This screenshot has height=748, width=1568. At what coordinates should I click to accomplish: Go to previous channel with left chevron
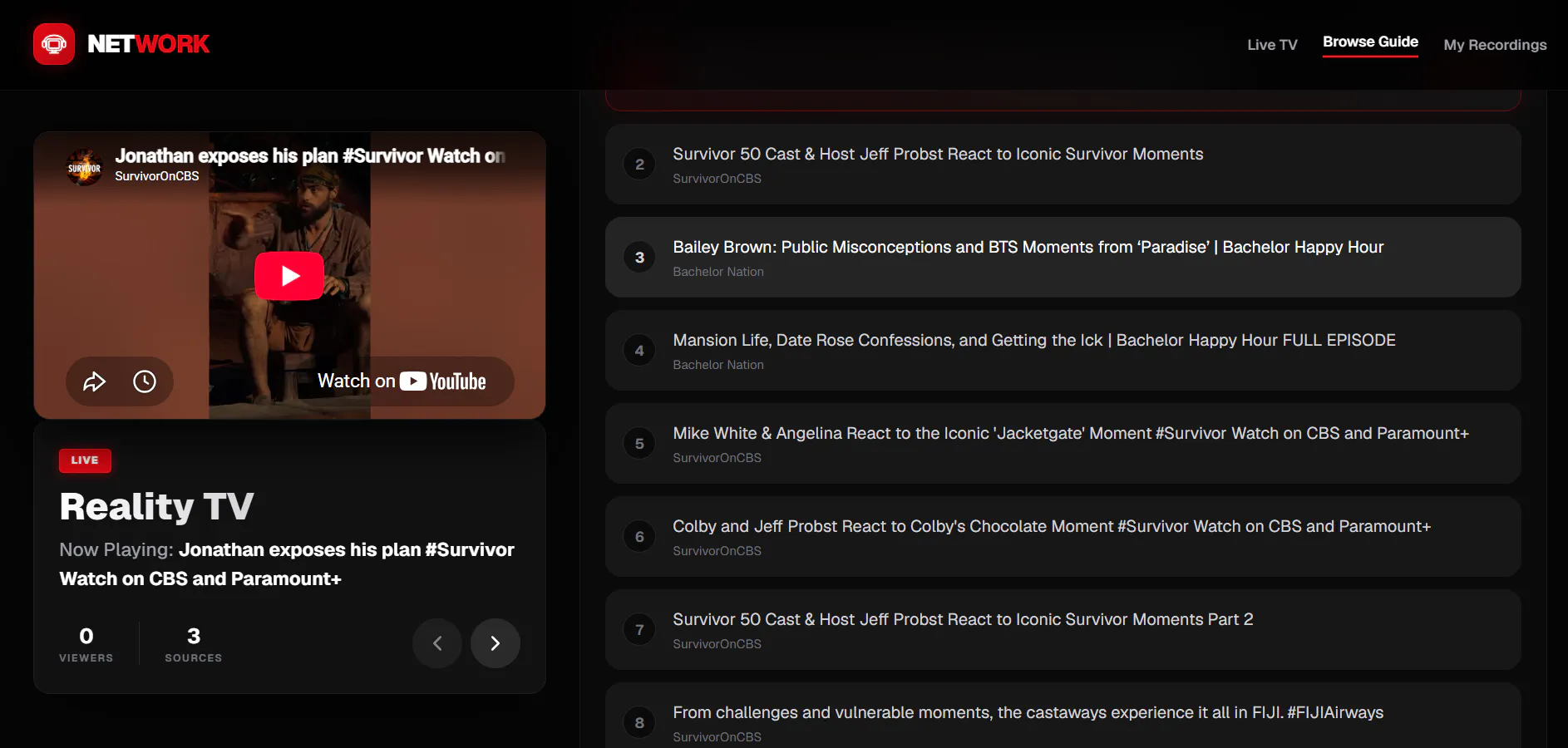[x=437, y=643]
